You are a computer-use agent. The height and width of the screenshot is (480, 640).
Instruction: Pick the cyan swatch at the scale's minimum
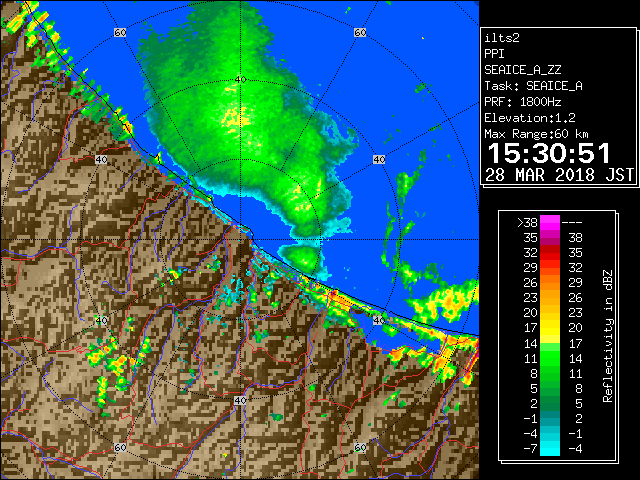tap(550, 448)
